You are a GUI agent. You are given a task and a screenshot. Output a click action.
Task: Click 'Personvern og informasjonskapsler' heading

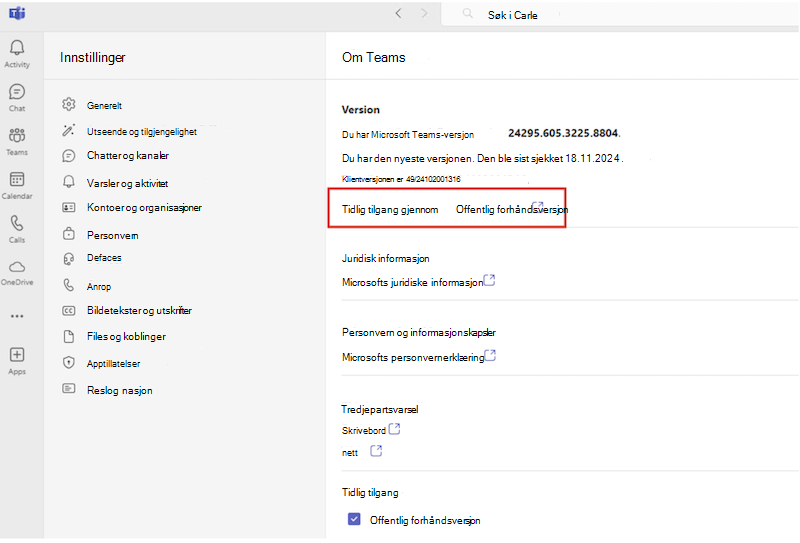pyautogui.click(x=419, y=332)
